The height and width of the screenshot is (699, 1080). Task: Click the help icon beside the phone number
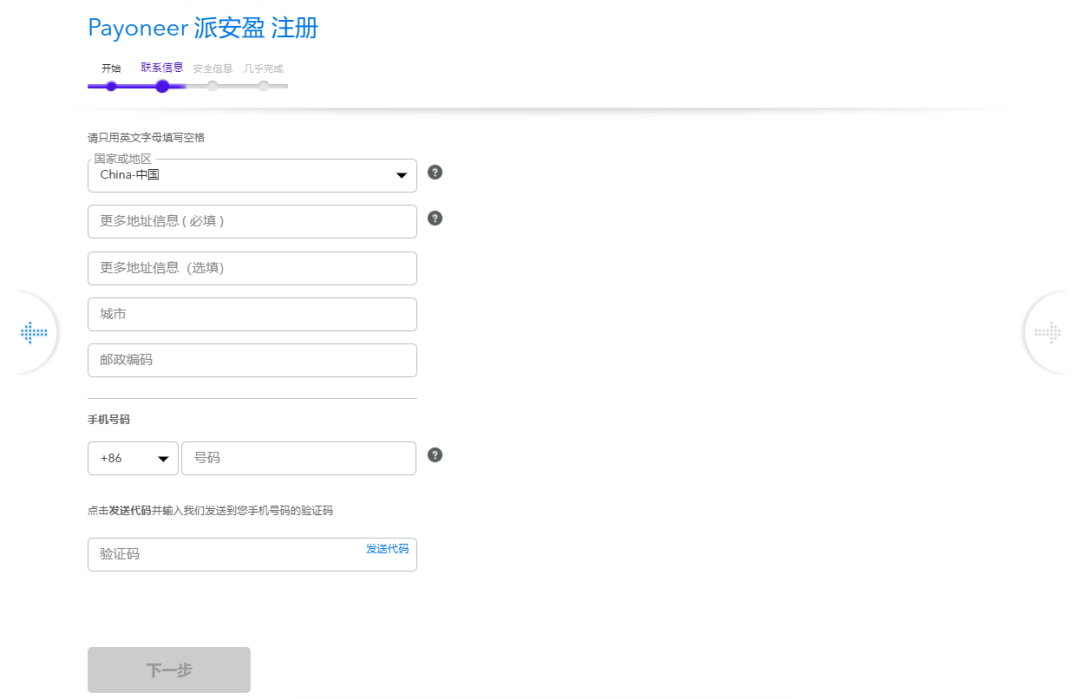point(434,455)
